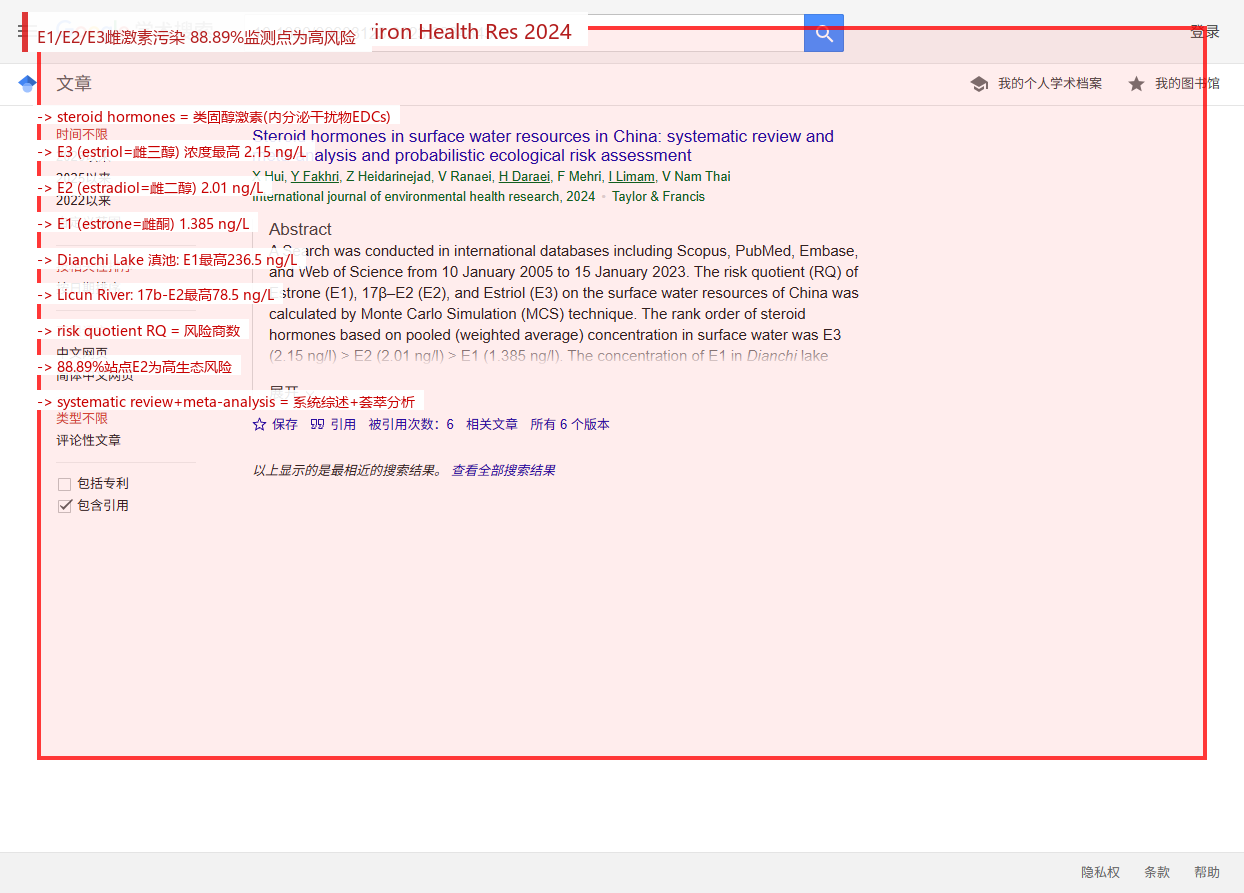The height and width of the screenshot is (893, 1244).
Task: Open author Y Fakhri's profile
Action: click(x=315, y=176)
